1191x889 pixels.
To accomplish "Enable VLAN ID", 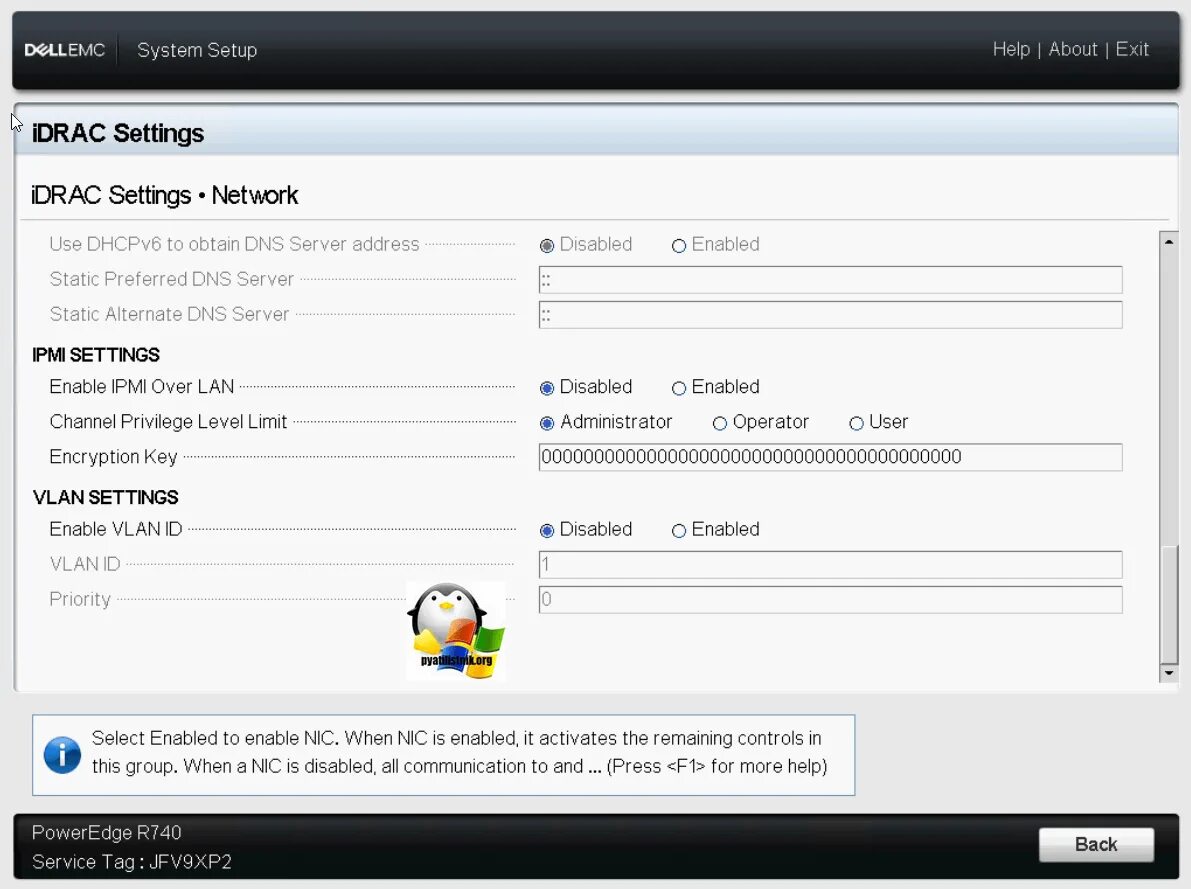I will pos(679,530).
